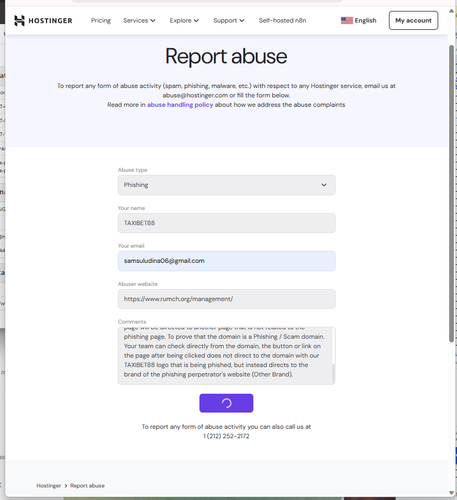Click the Report abuse heading
Viewport: 457px width, 500px height.
[x=226, y=56]
